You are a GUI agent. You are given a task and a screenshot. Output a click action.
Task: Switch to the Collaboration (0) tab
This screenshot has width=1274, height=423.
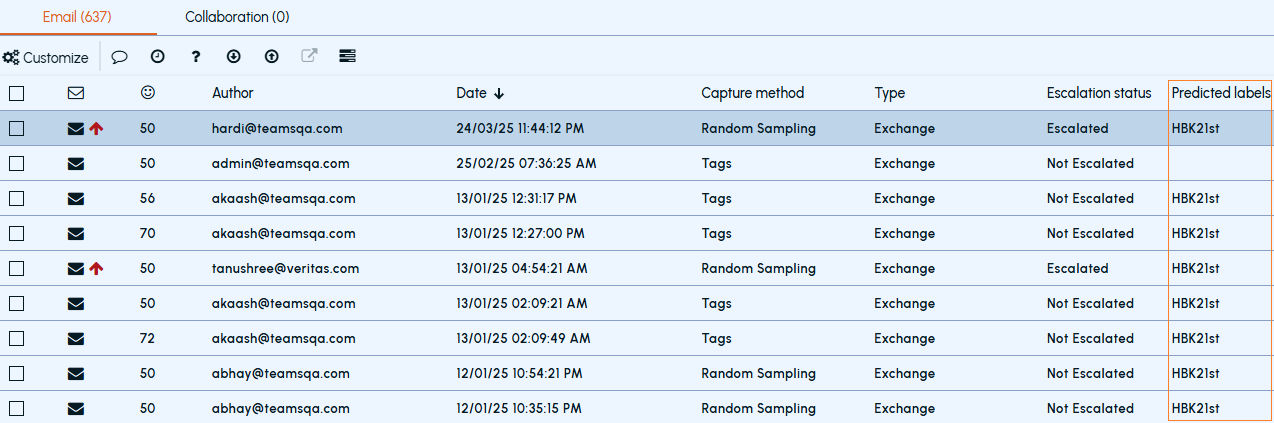tap(237, 17)
